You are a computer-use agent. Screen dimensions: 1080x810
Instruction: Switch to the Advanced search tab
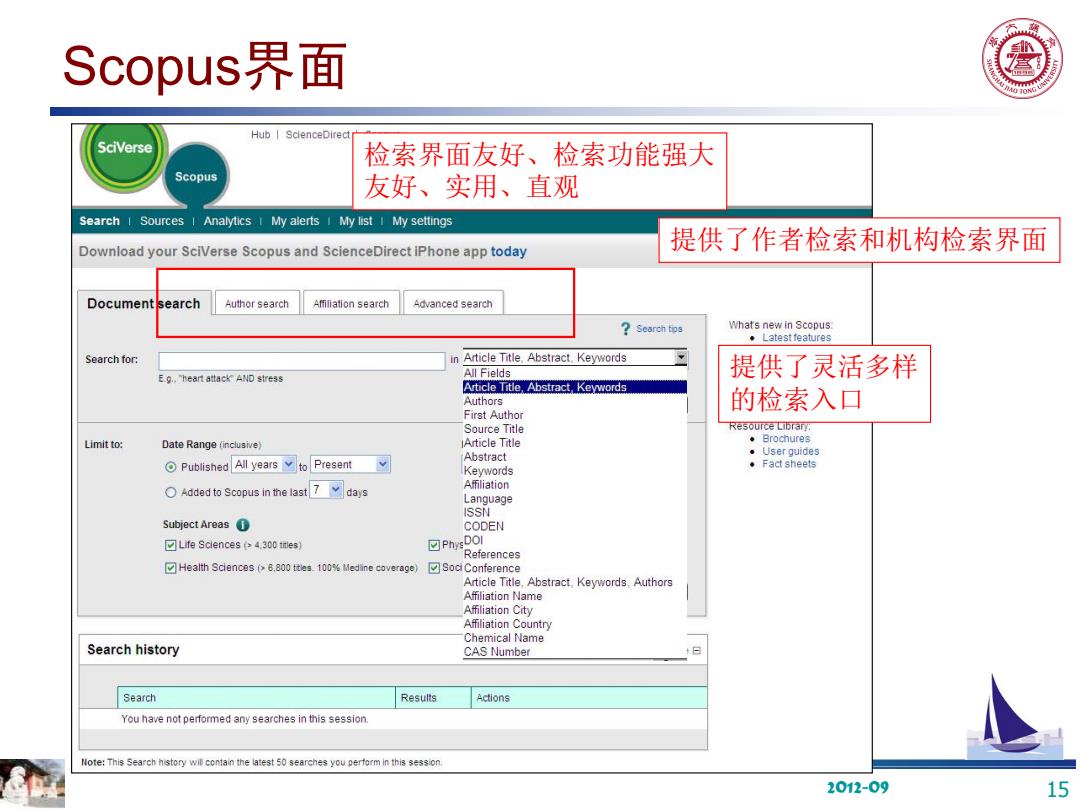click(453, 304)
